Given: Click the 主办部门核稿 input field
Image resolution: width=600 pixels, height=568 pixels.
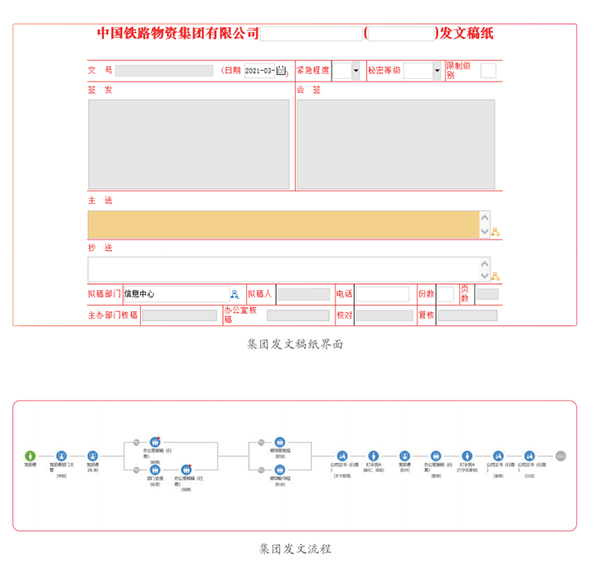Looking at the screenshot, I should (180, 315).
